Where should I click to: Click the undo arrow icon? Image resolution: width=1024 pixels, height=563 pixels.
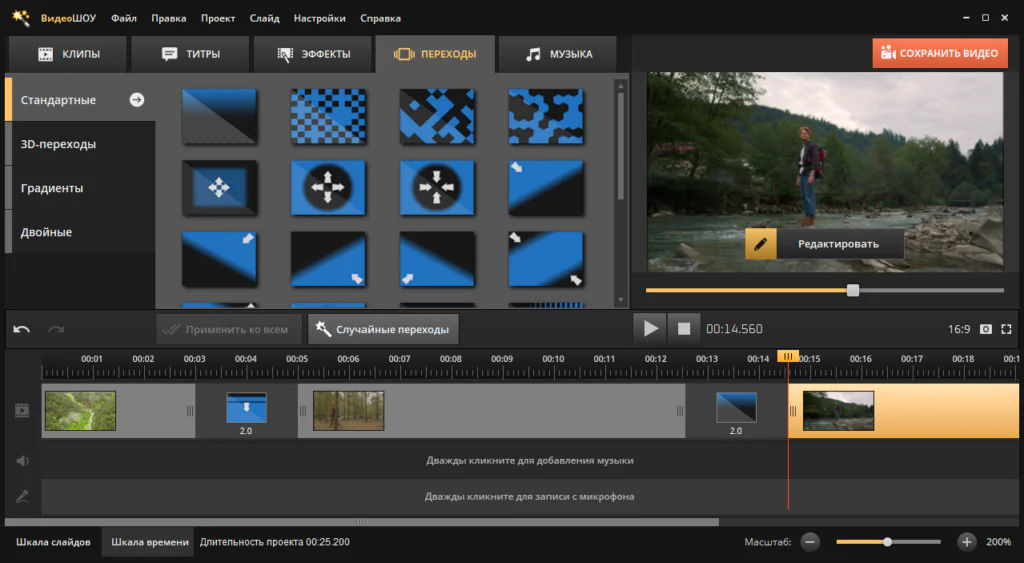click(22, 329)
